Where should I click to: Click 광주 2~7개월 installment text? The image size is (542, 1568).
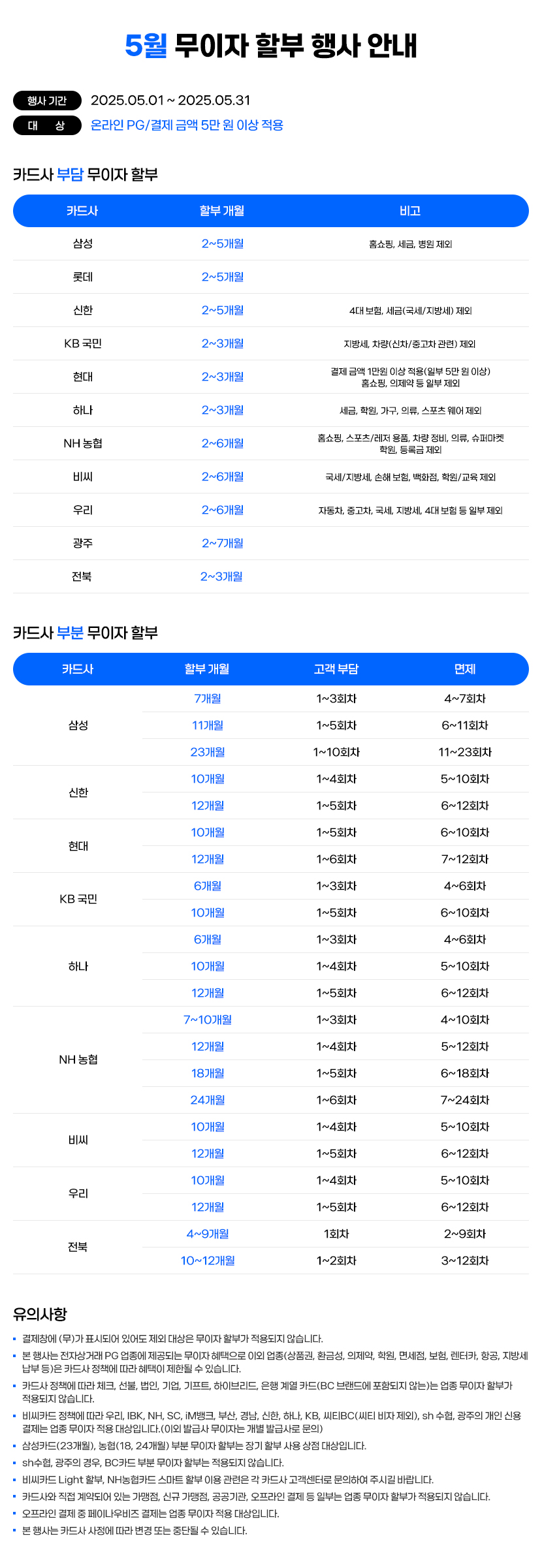223,543
